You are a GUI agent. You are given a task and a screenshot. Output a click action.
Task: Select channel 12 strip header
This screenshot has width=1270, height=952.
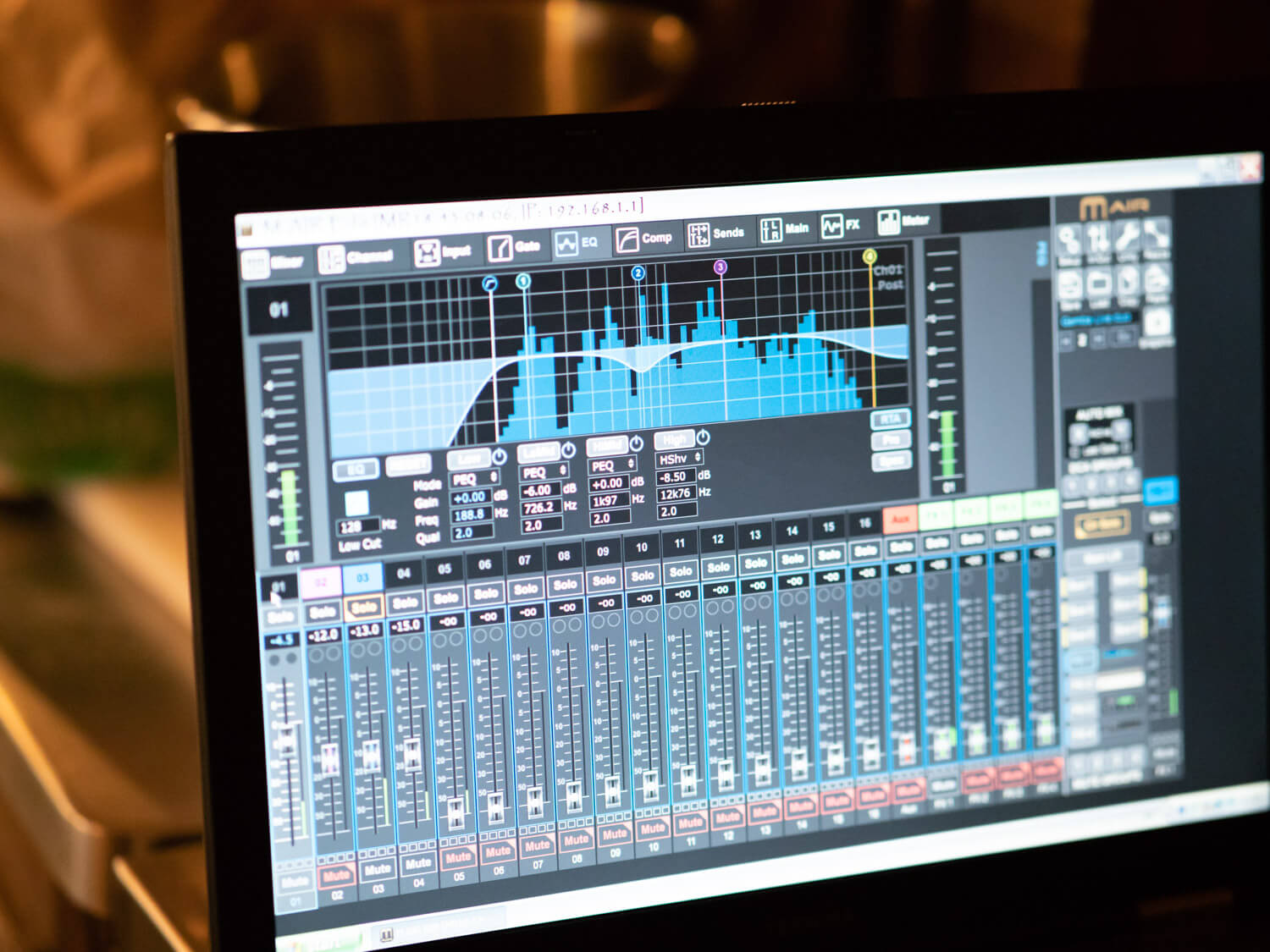717,539
